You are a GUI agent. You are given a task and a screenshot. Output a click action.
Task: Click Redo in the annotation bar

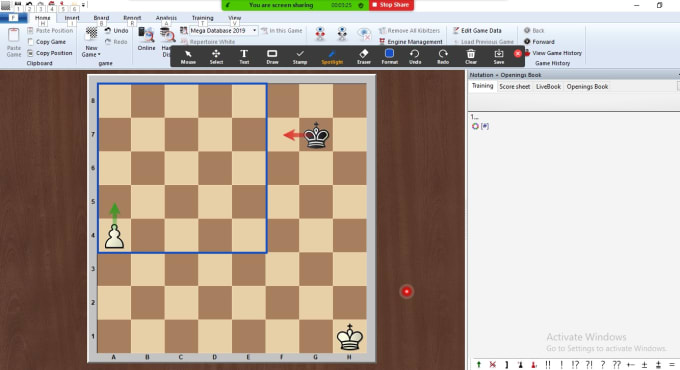[x=443, y=56]
